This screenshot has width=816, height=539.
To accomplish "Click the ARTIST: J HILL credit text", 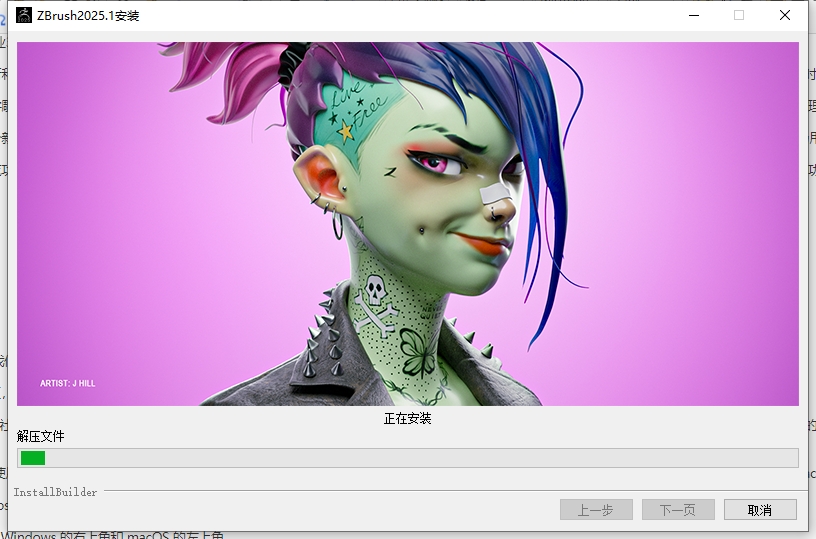I will pos(68,383).
